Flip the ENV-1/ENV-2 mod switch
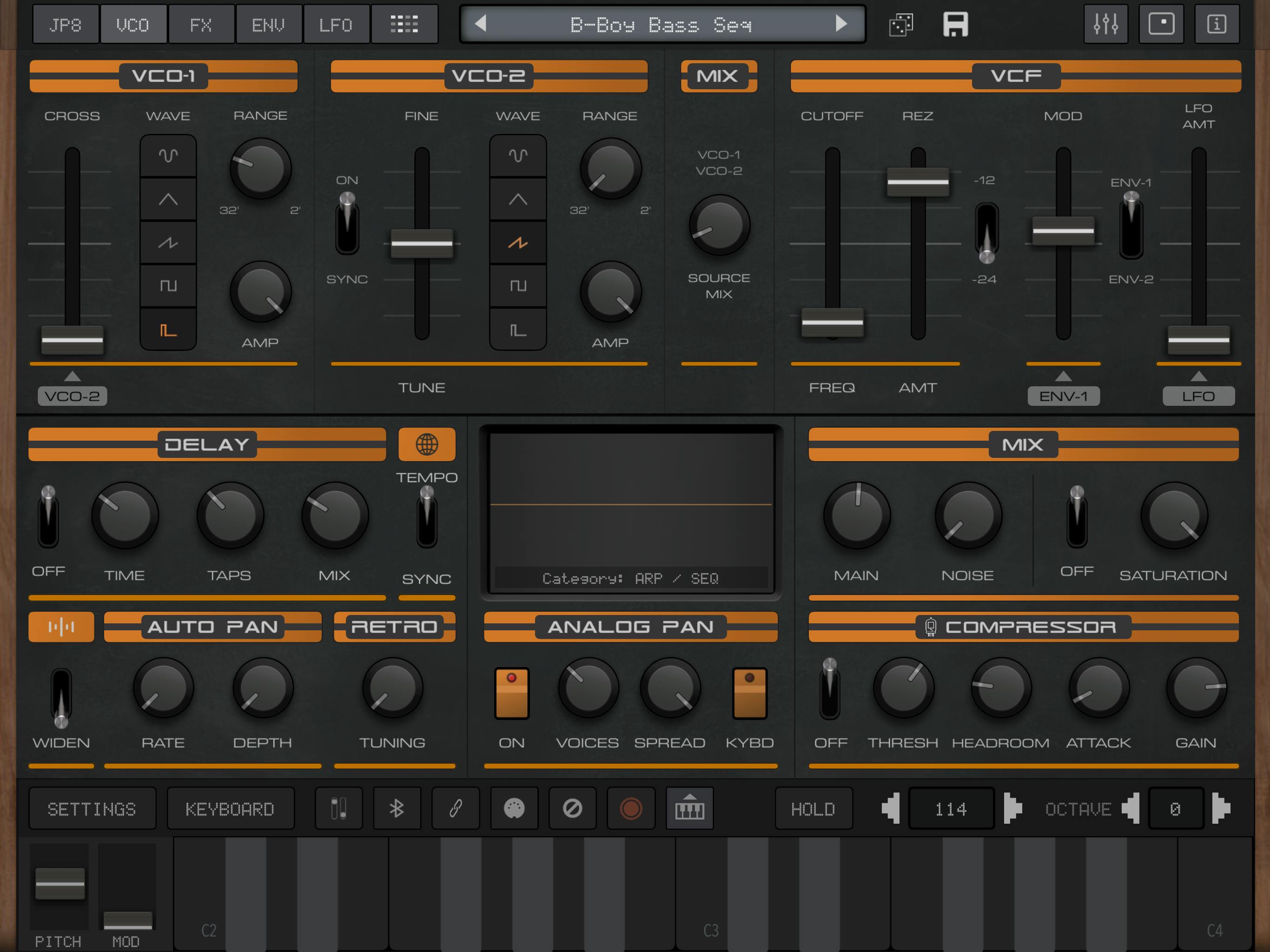 click(1131, 225)
